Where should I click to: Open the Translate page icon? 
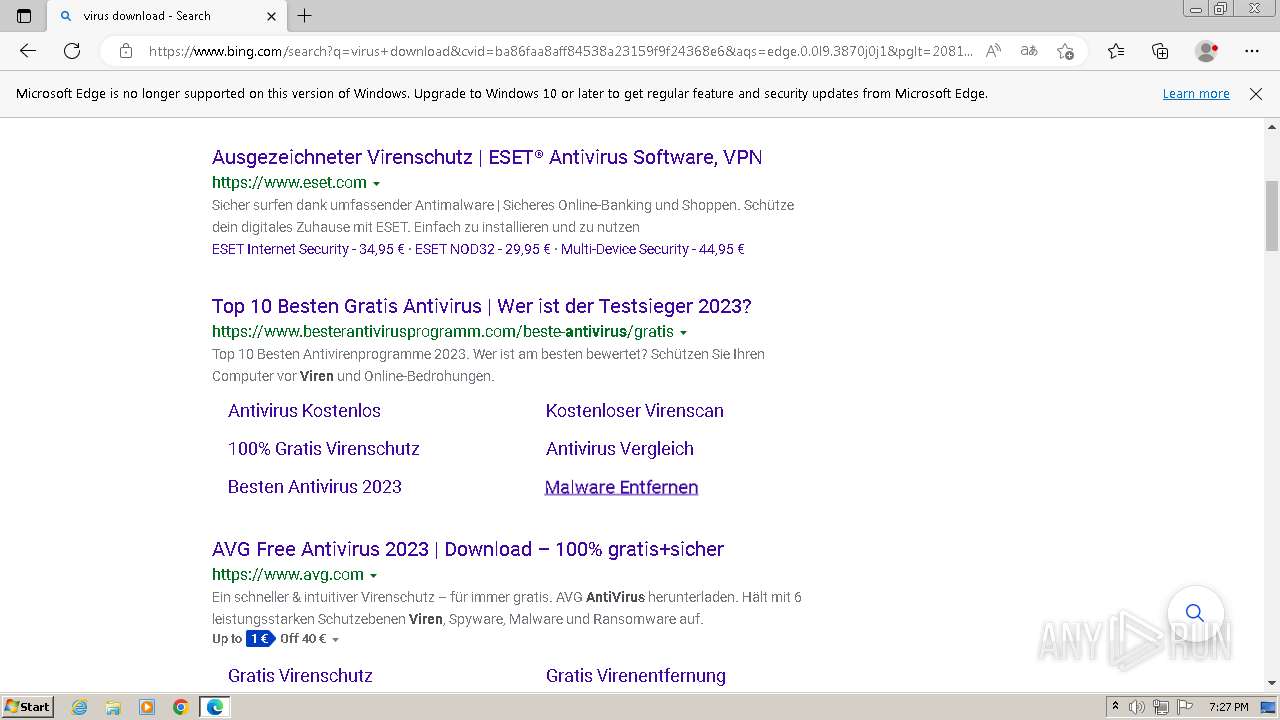click(1029, 51)
